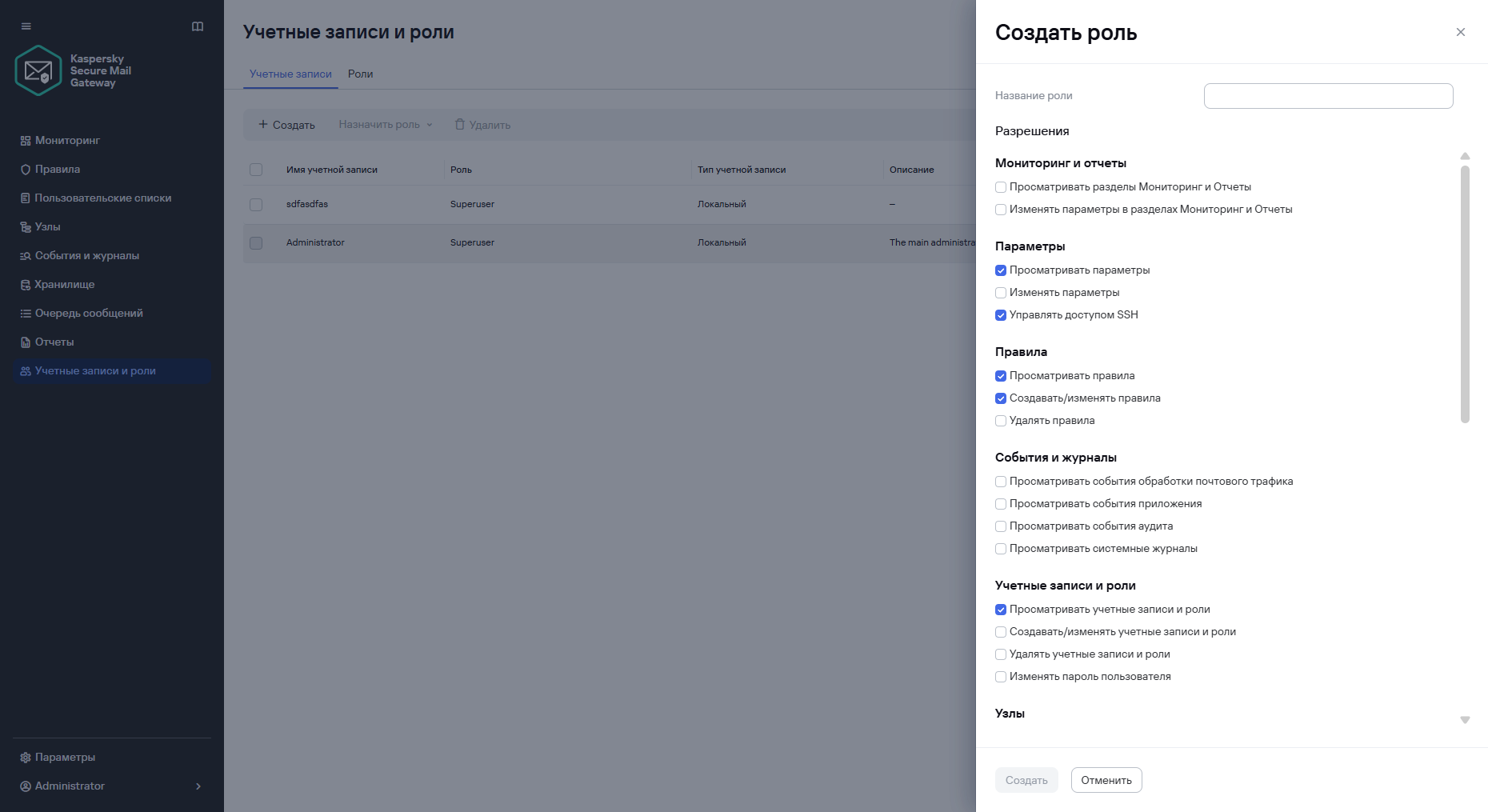1488x812 pixels.
Task: Open Мониторинг section icon
Action: click(x=26, y=141)
